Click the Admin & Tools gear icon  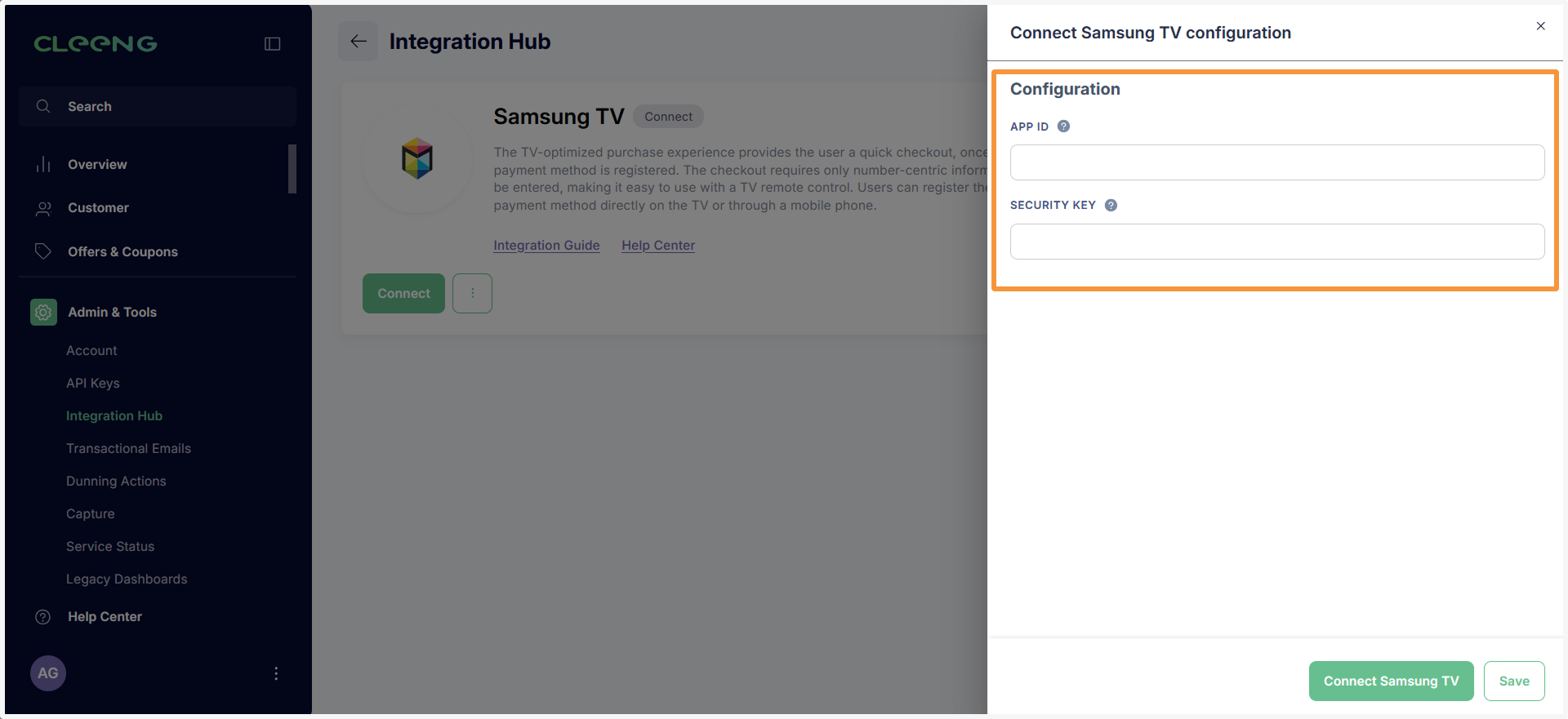43,312
